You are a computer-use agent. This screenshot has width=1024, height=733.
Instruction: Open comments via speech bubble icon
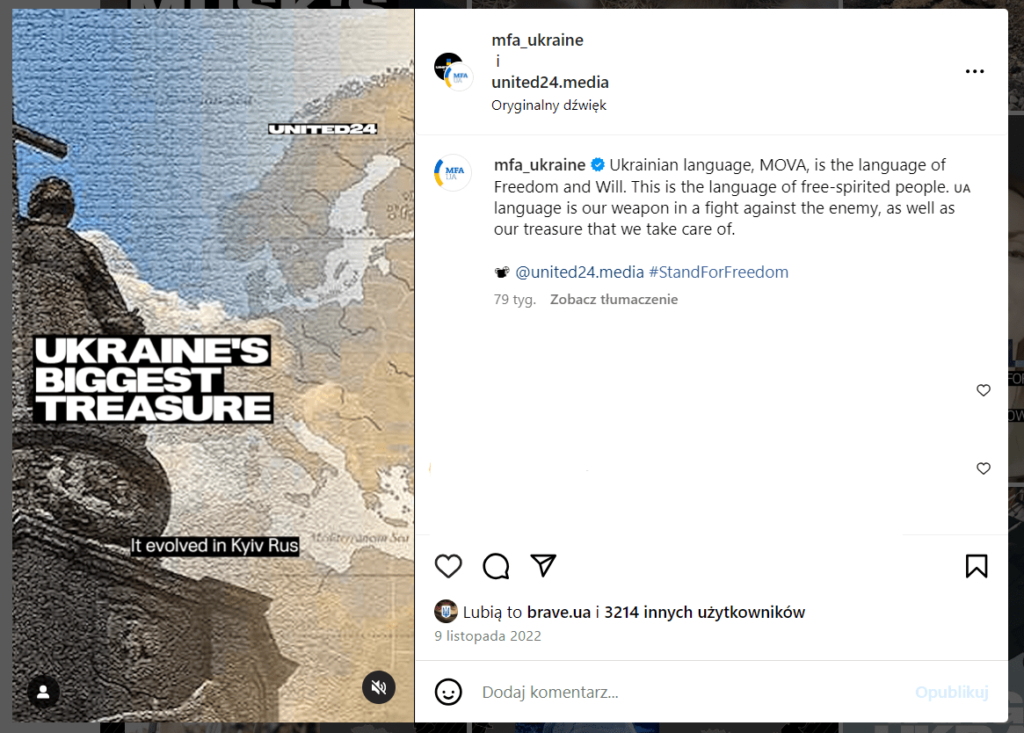496,566
